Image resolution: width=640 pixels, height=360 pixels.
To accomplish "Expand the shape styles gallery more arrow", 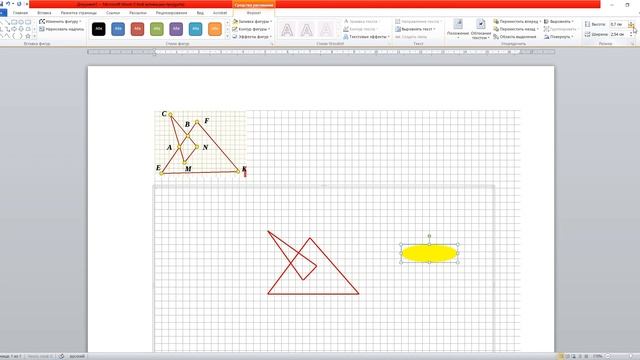I will coord(227,36).
